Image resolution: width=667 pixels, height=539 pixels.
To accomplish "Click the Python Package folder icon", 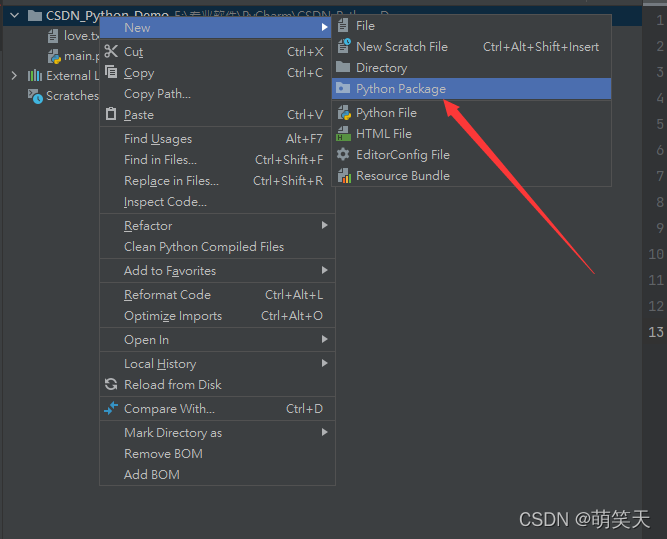I will (x=343, y=88).
